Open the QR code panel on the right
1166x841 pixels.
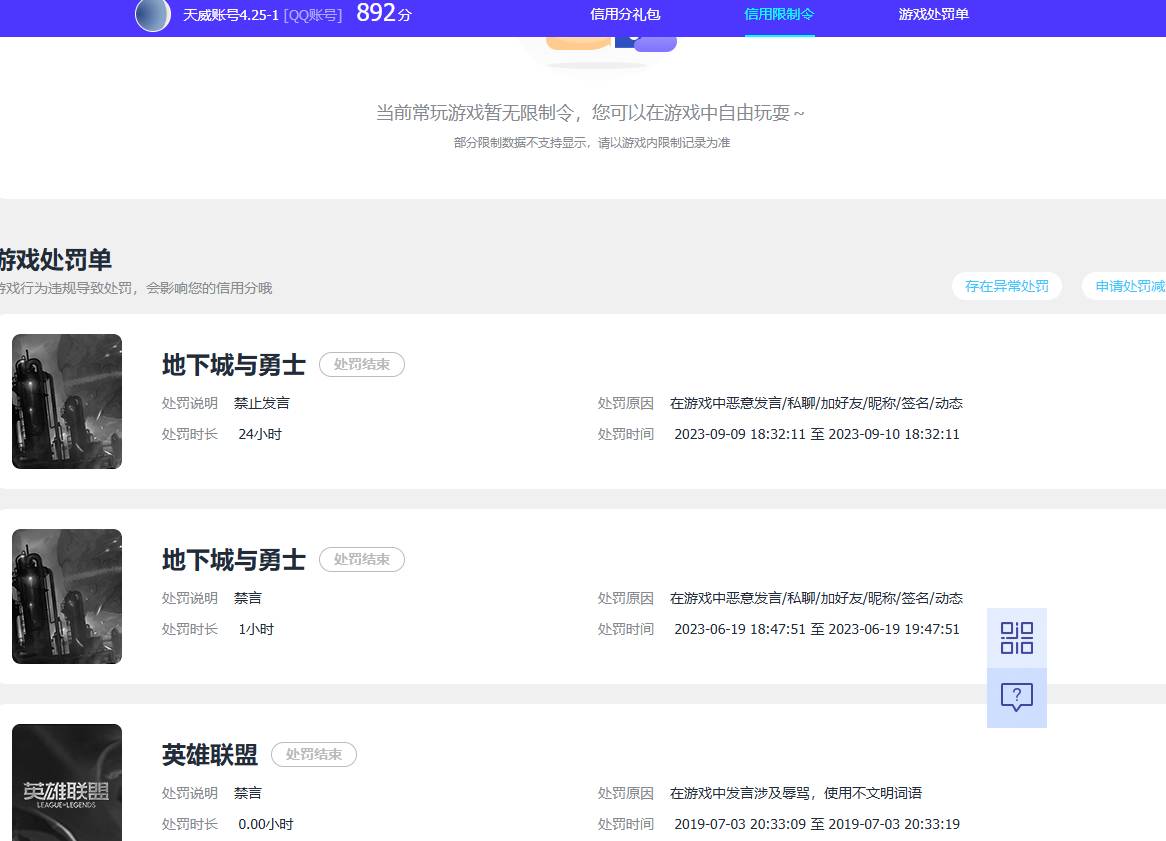pyautogui.click(x=1016, y=637)
